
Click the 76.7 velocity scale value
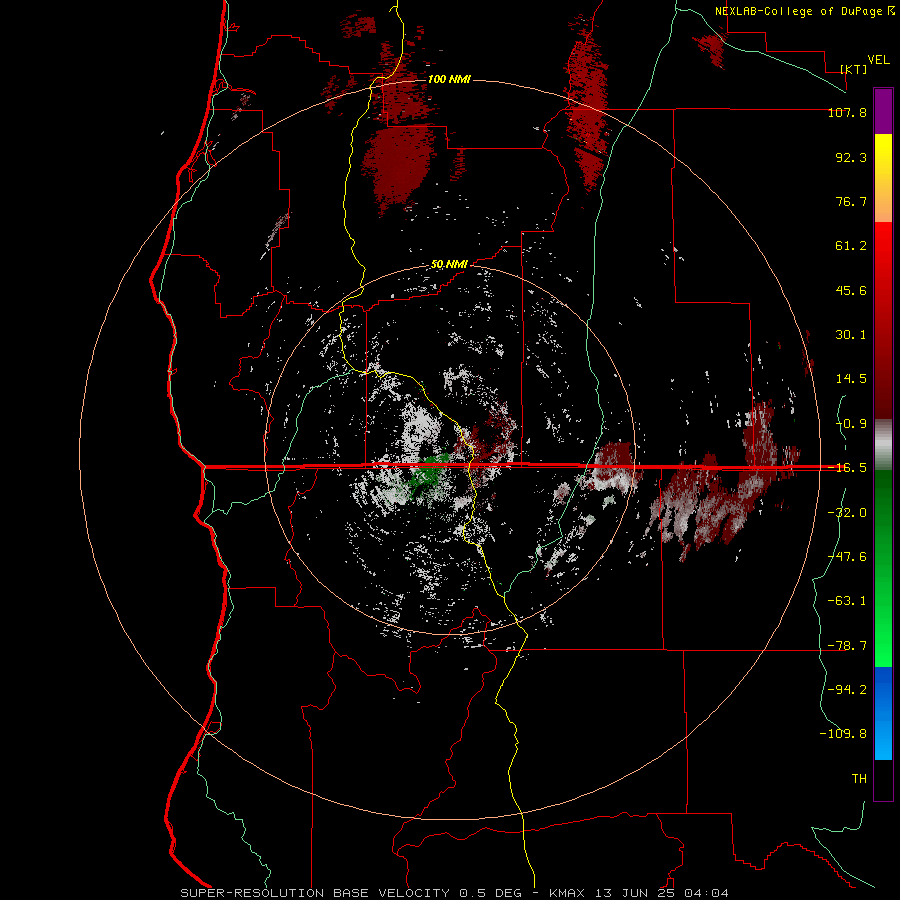tap(851, 201)
